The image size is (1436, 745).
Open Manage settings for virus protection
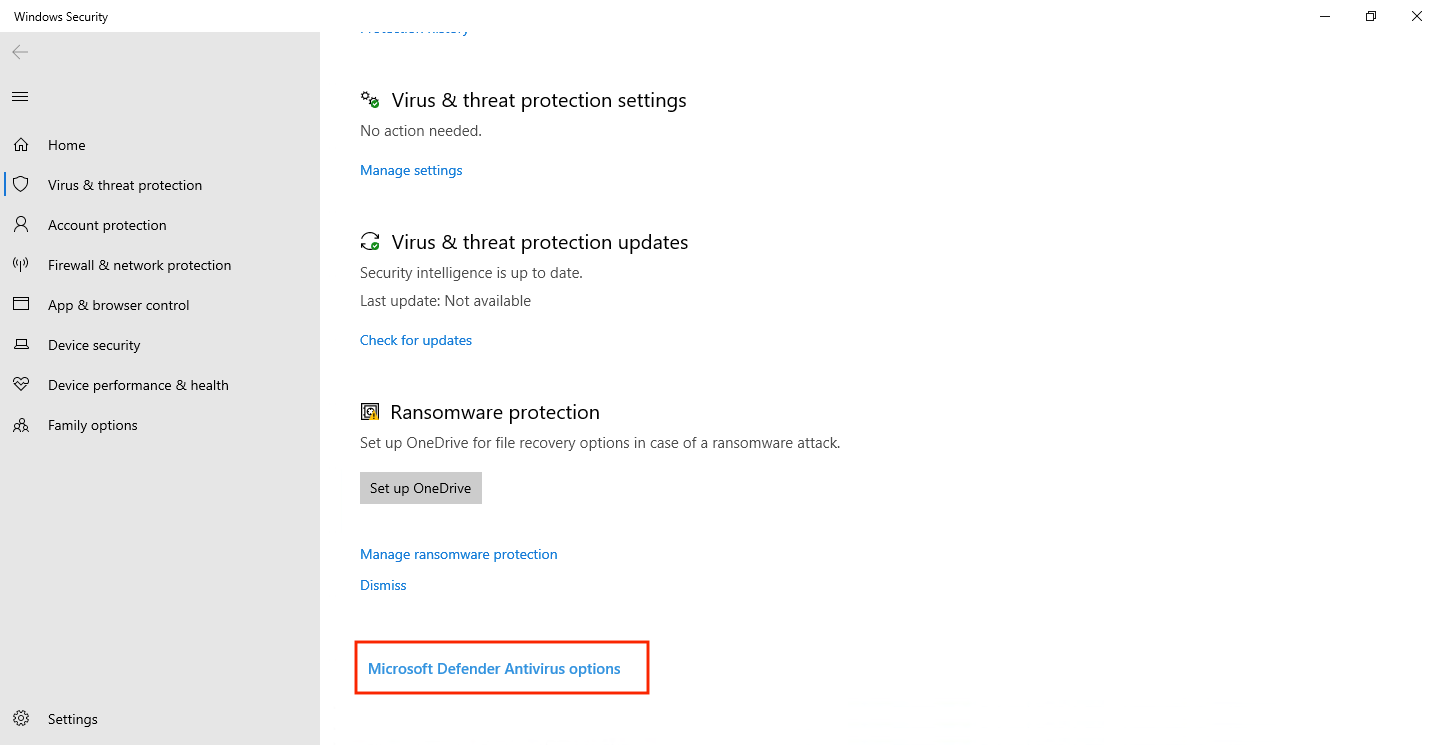click(410, 170)
